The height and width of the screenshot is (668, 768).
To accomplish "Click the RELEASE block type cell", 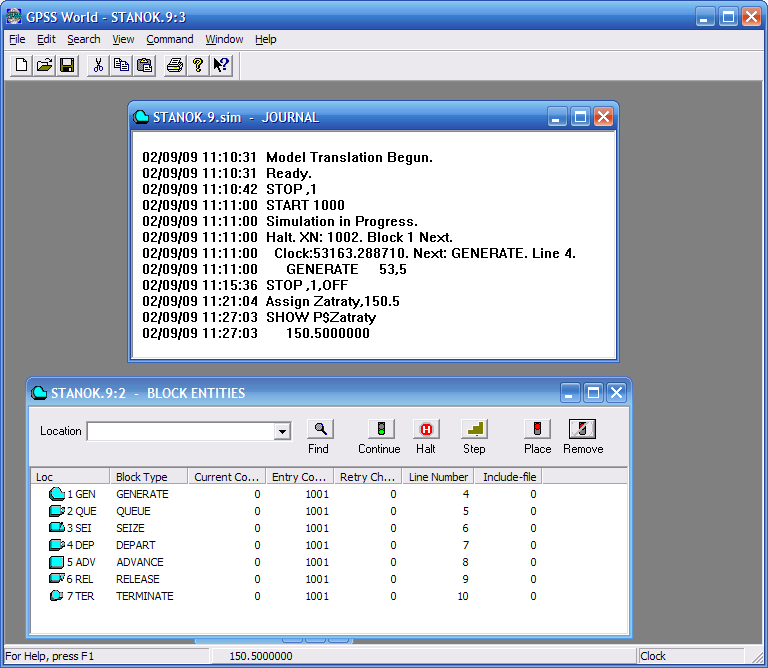I will coord(138,579).
